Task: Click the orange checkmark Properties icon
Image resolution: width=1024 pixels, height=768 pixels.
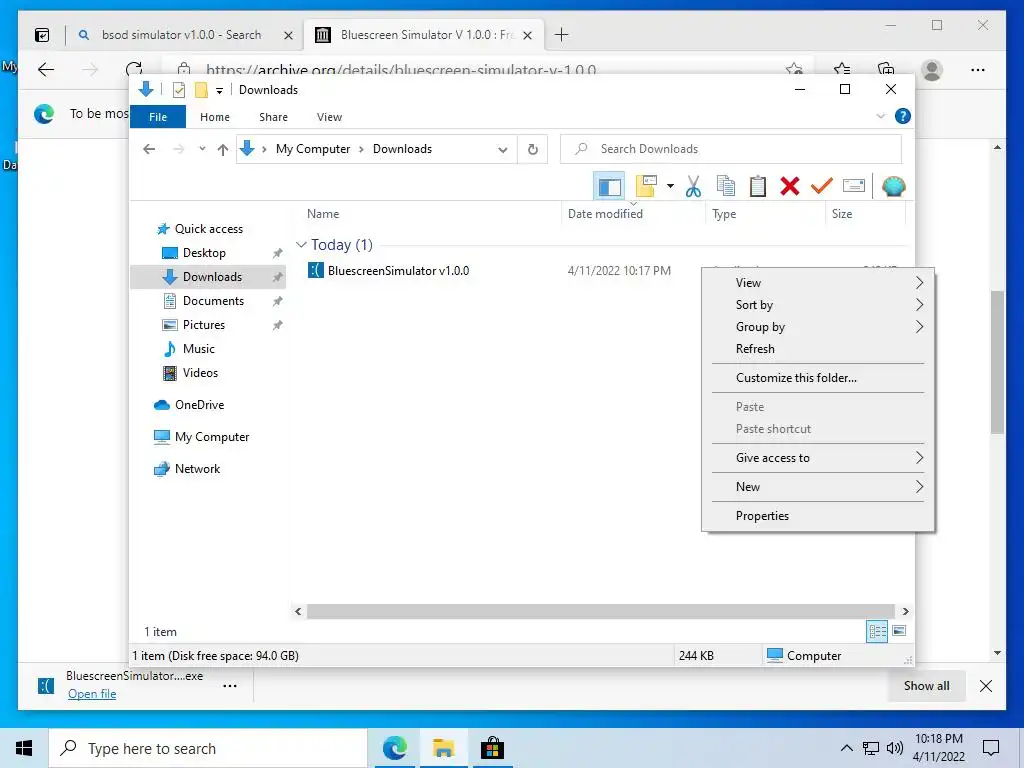Action: [822, 187]
